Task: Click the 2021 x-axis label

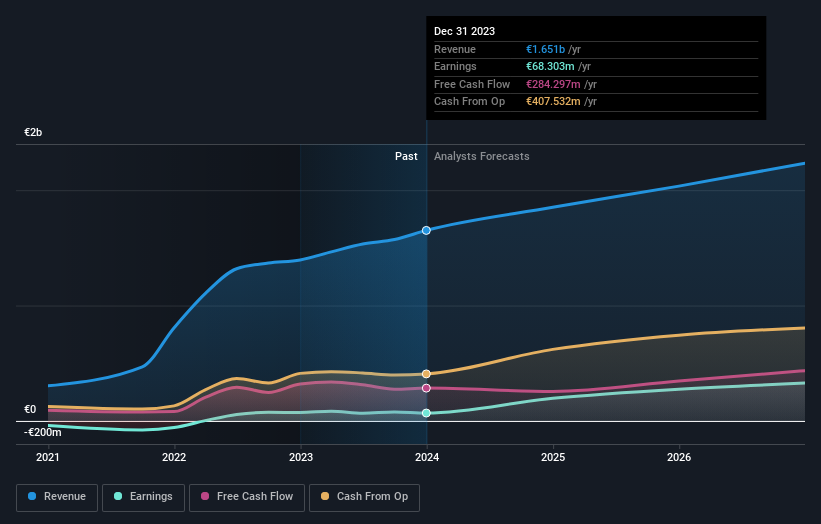Action: (48, 457)
